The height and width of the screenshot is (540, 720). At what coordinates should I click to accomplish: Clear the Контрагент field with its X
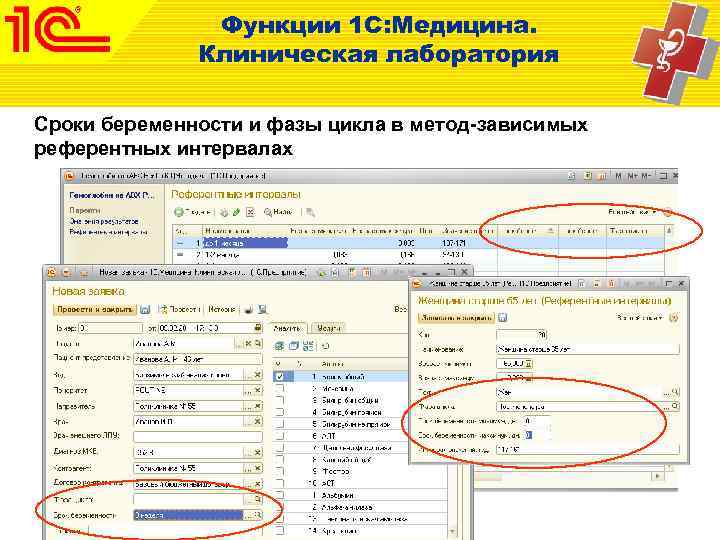tap(258, 468)
